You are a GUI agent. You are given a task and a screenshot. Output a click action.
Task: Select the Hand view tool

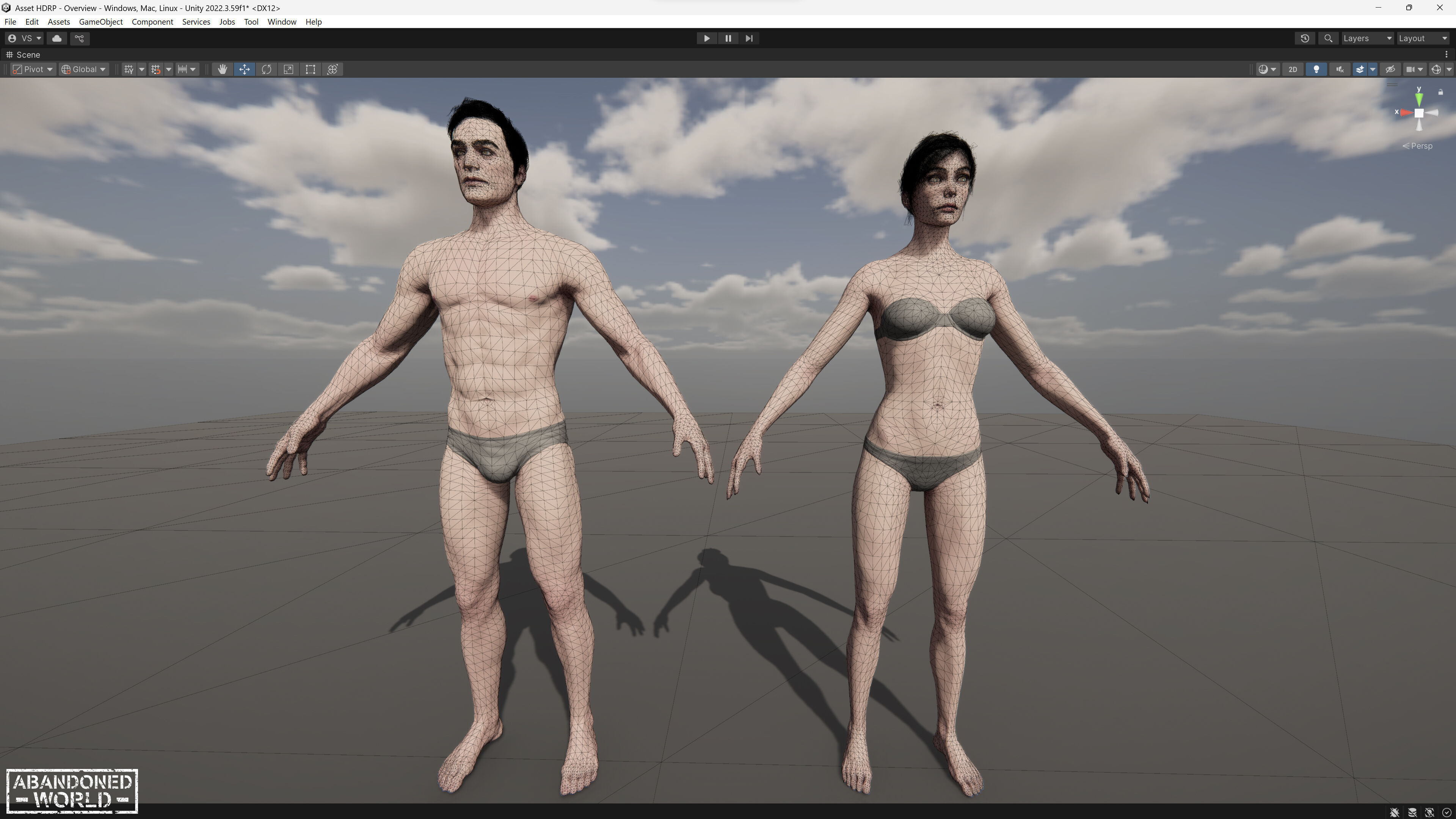[x=222, y=69]
